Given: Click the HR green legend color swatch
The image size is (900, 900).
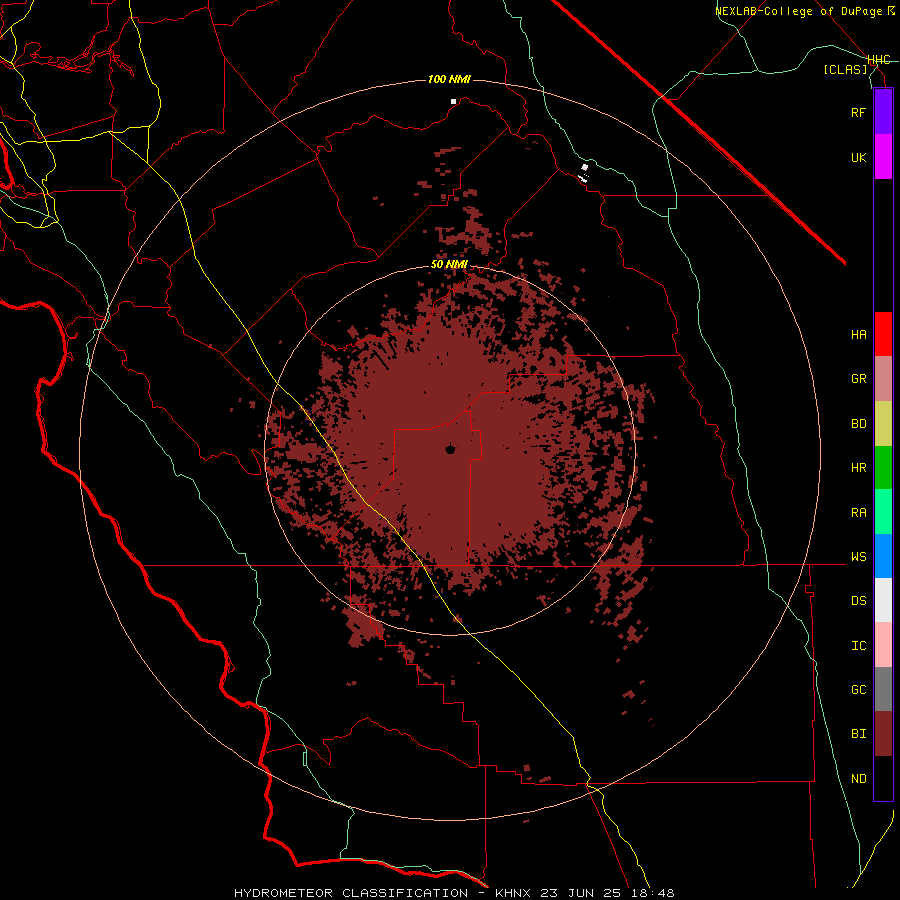Looking at the screenshot, I should [883, 468].
